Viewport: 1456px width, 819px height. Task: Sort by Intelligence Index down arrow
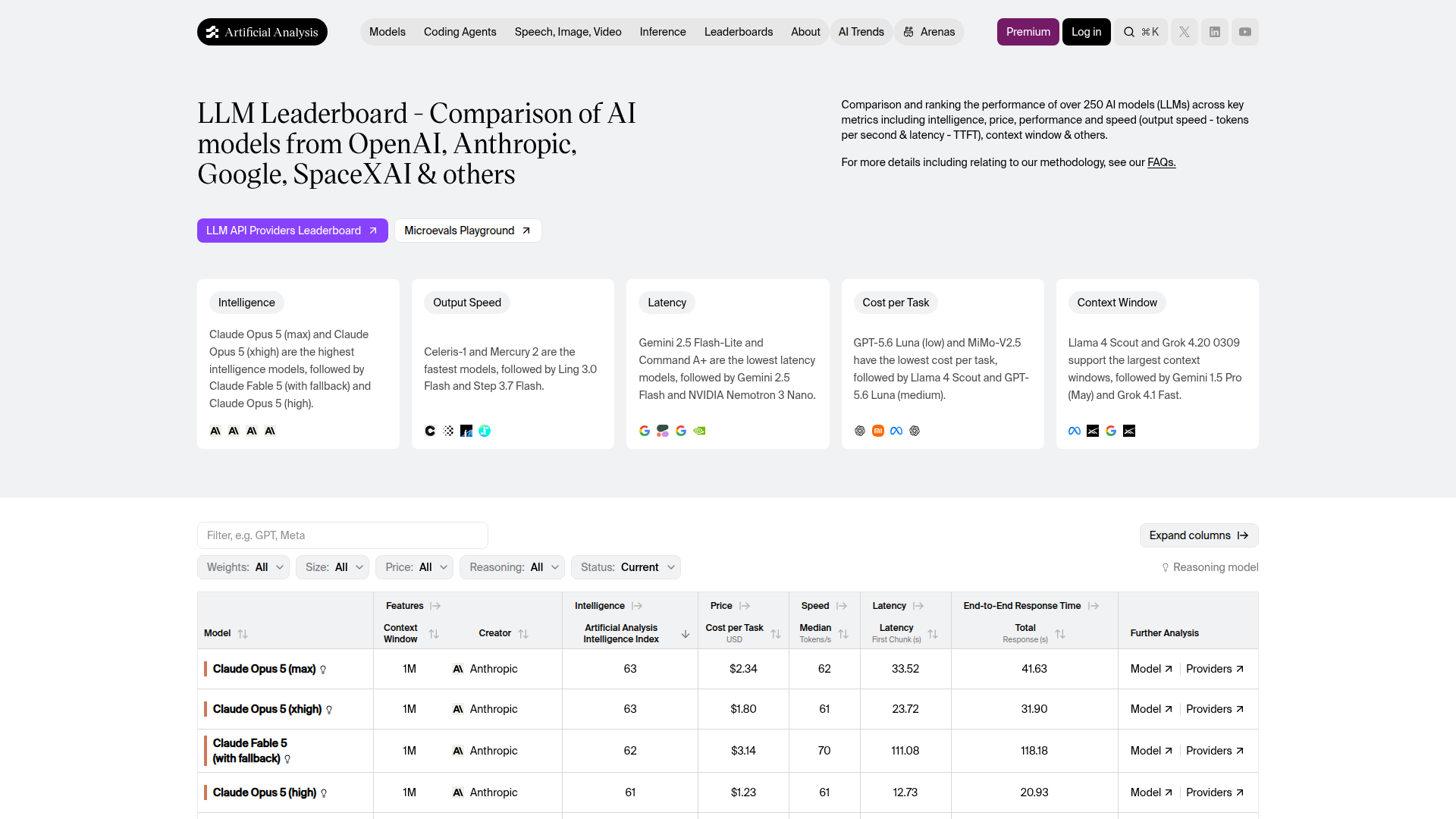pos(686,634)
